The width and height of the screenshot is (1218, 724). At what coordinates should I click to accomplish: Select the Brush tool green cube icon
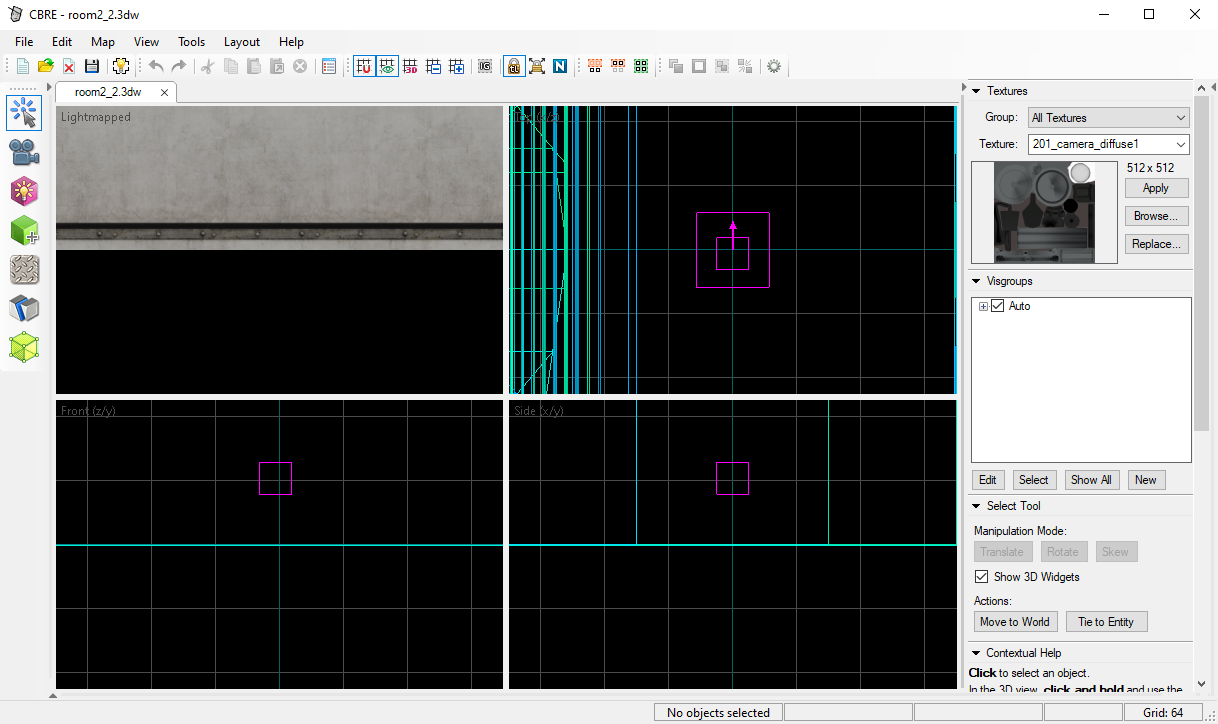24,230
